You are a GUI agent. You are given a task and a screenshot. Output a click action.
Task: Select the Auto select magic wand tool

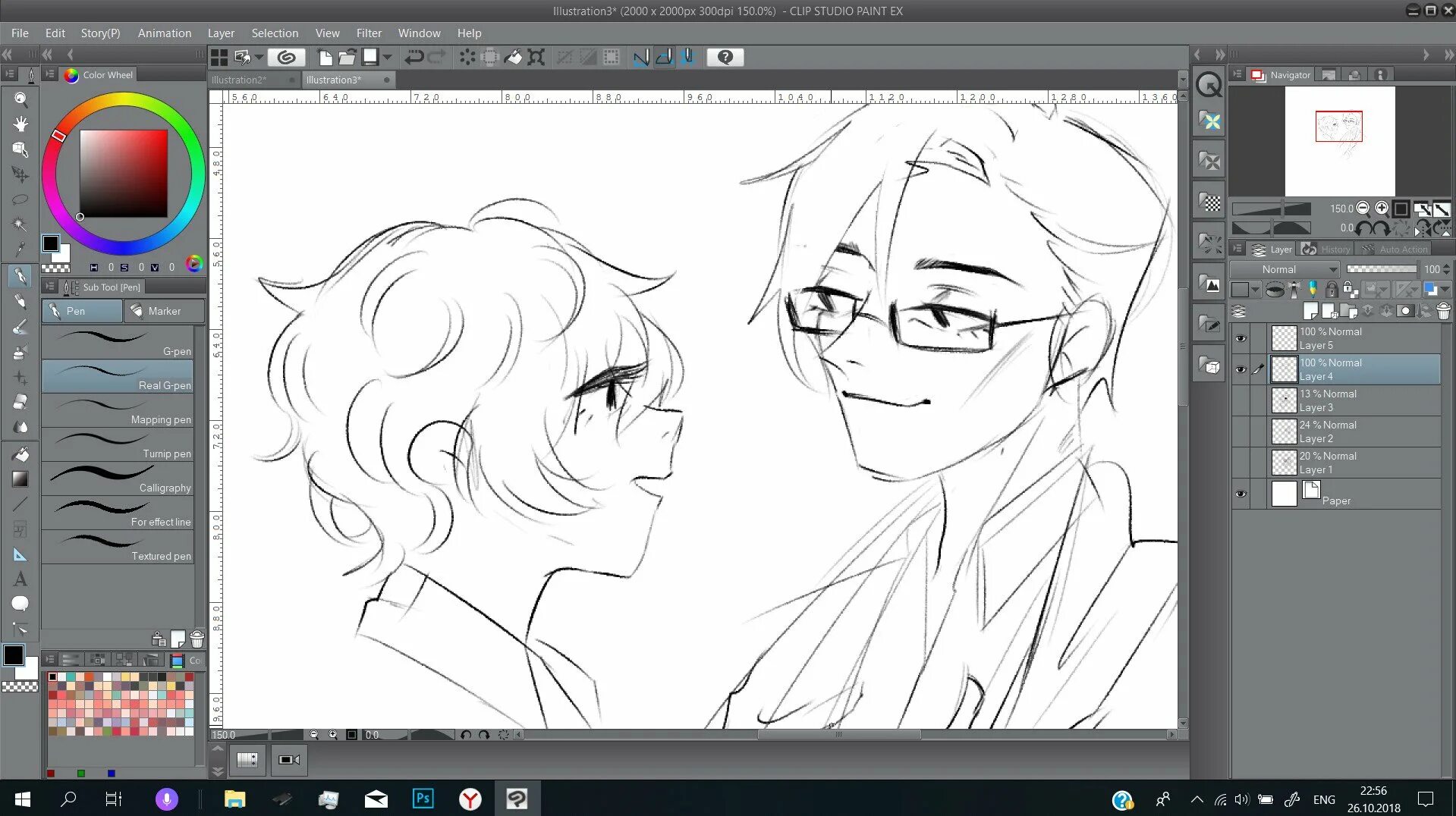pyautogui.click(x=20, y=224)
